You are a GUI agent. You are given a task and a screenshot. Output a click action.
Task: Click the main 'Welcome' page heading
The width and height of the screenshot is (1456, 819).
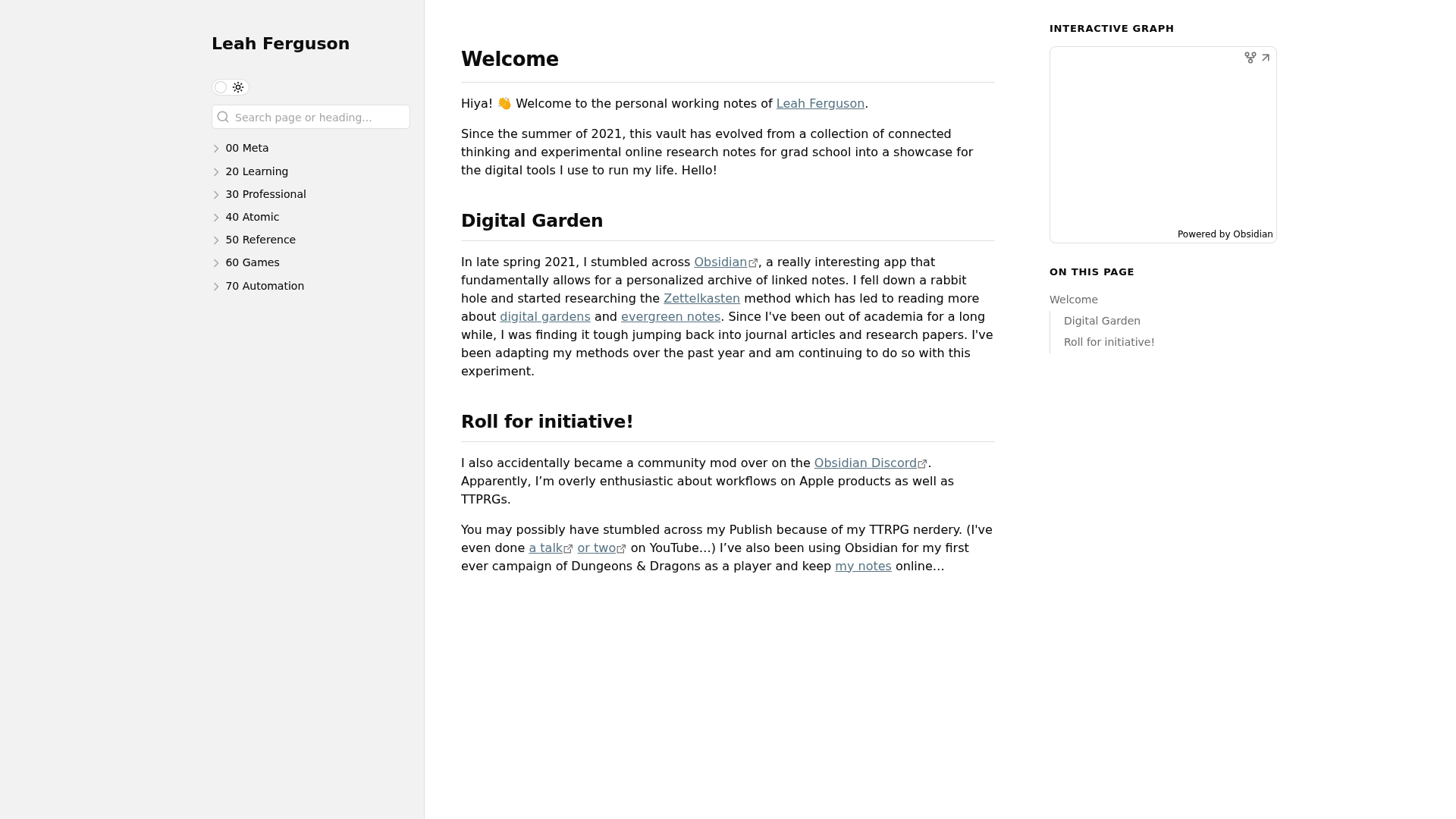pos(510,59)
